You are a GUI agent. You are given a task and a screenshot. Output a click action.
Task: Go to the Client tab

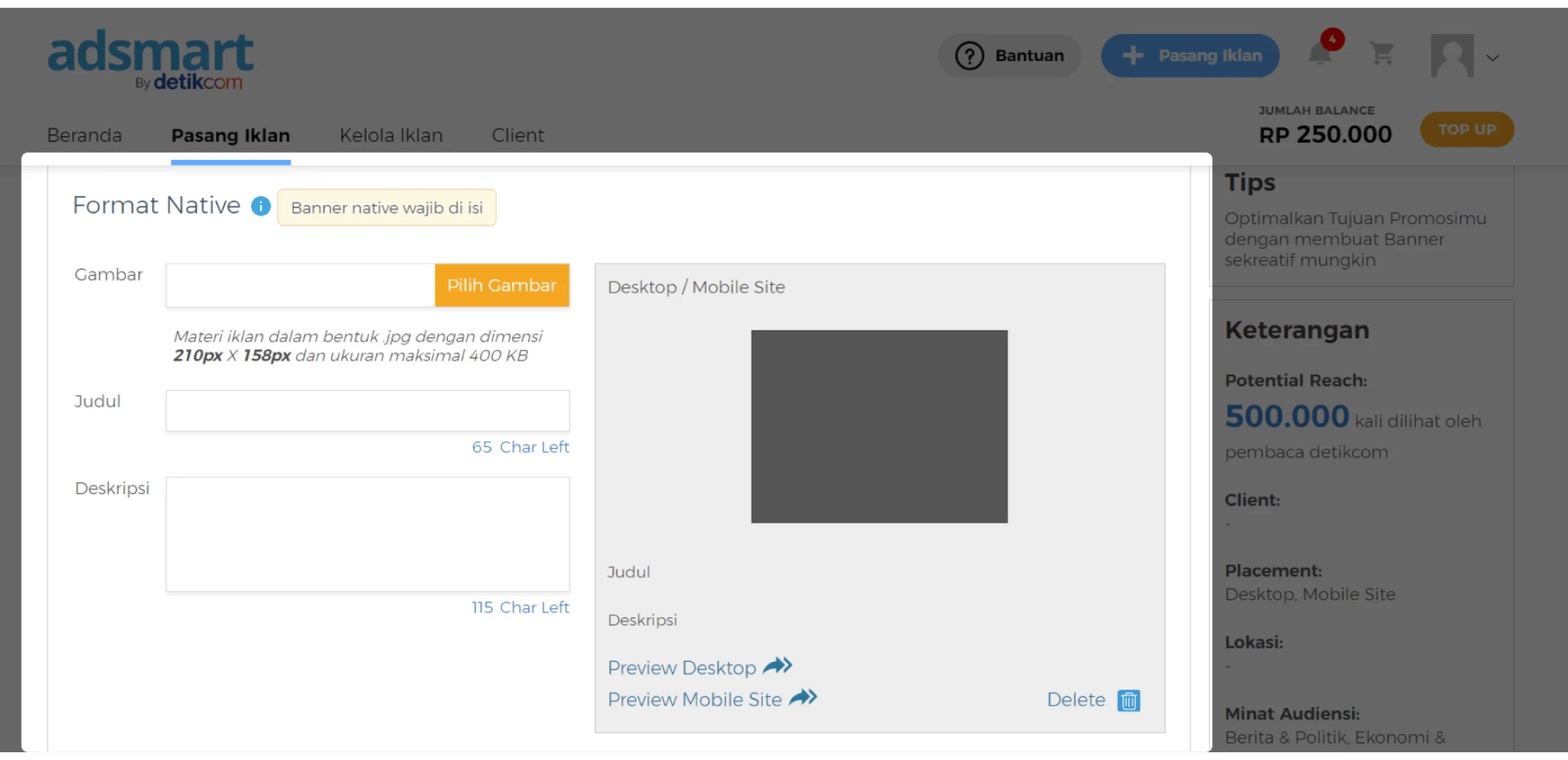click(x=518, y=136)
